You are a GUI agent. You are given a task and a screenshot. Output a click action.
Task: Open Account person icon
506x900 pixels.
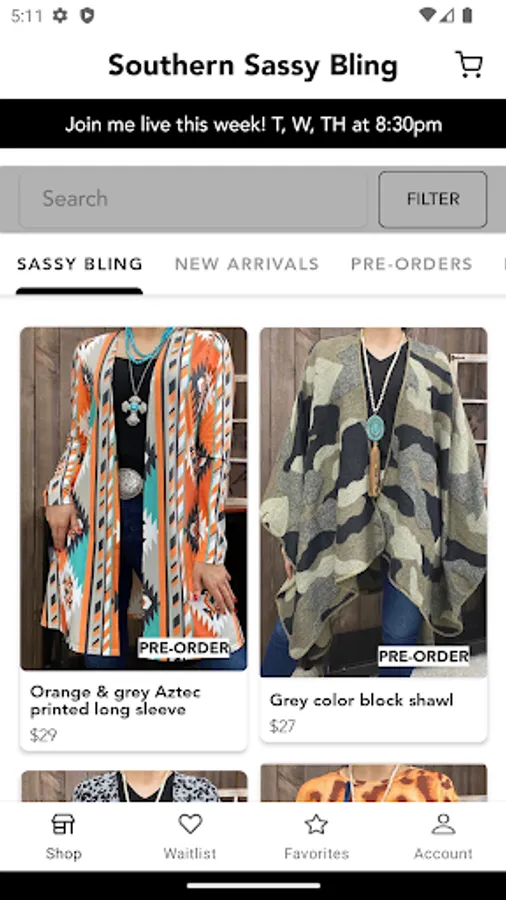coord(443,824)
